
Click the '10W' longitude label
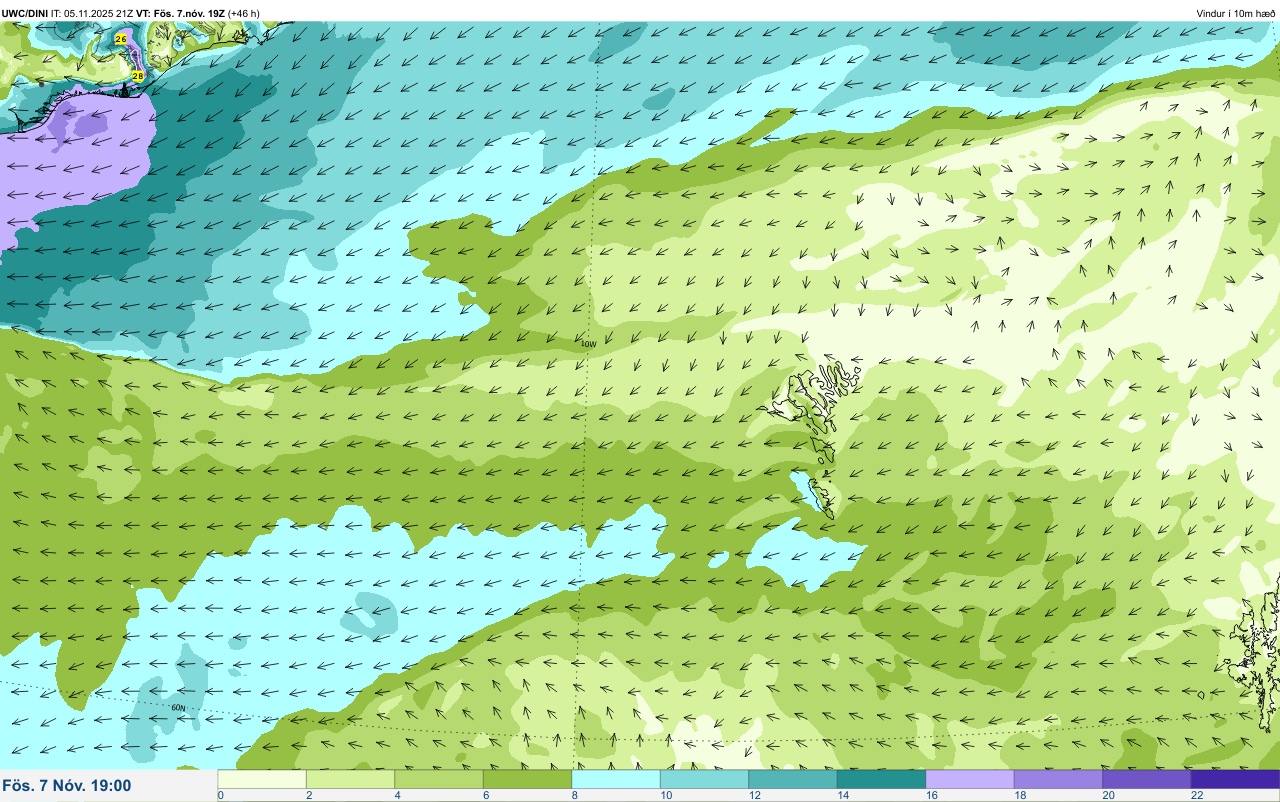click(x=588, y=344)
